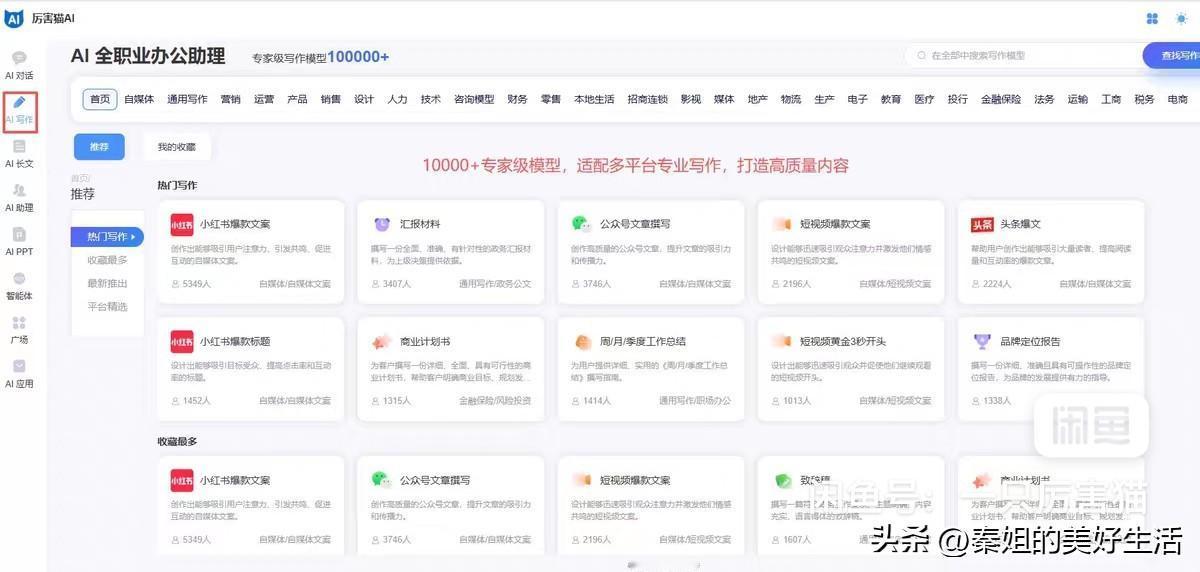Click the 品牌定位报告 trophy icon

(982, 341)
